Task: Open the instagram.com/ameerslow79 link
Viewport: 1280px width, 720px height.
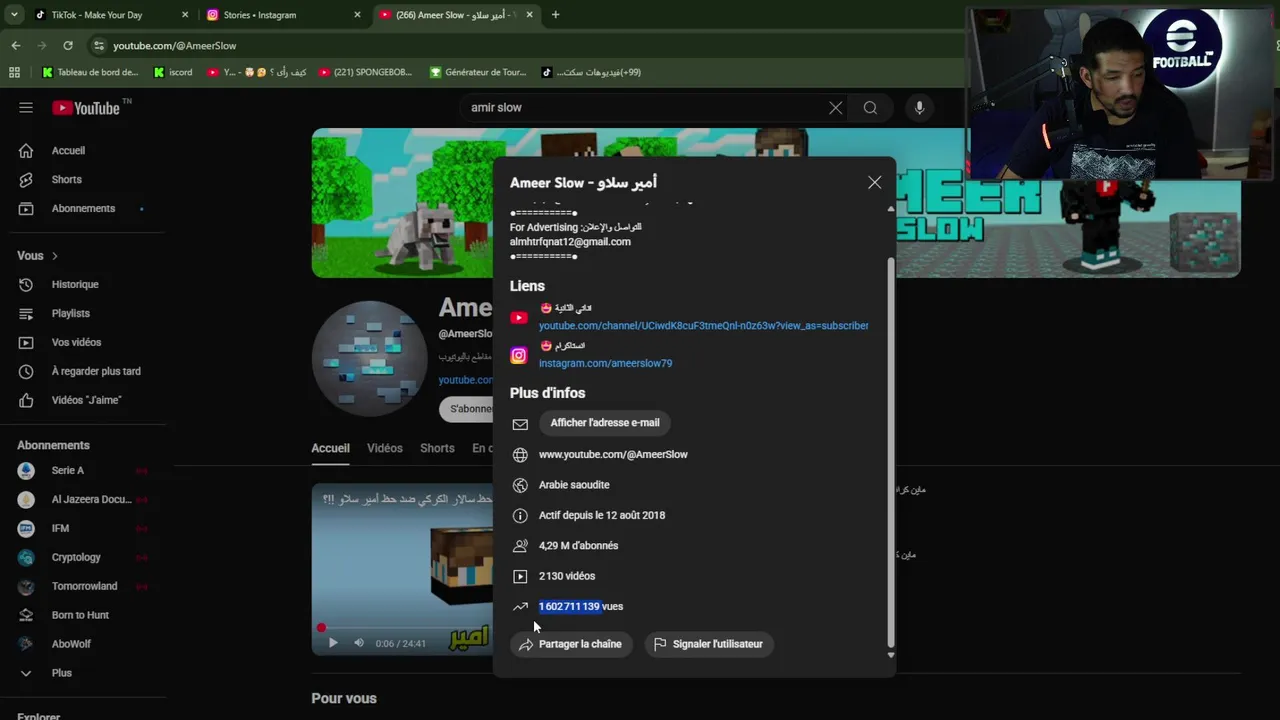Action: [605, 363]
